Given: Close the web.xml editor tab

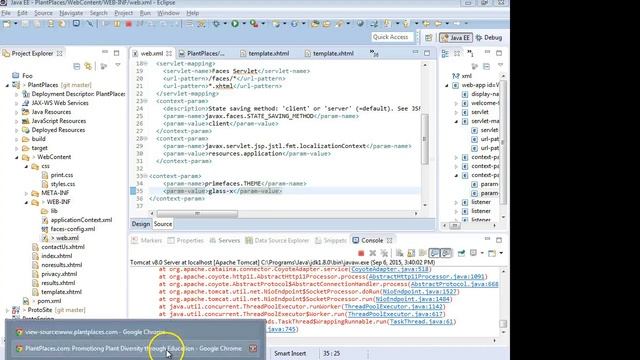Looking at the screenshot, I should point(169,53).
